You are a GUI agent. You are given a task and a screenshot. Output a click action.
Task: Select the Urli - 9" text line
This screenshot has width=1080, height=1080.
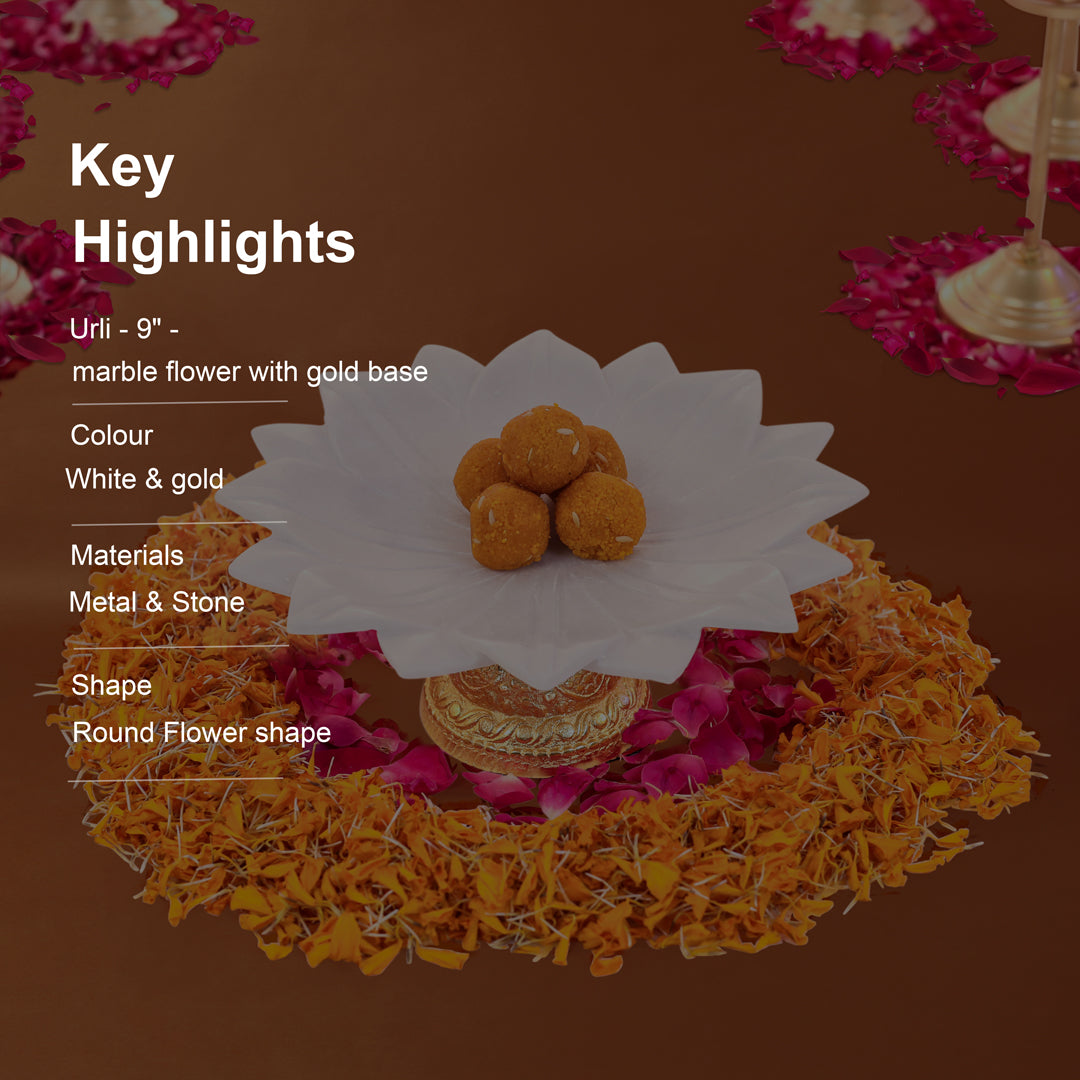[x=125, y=329]
